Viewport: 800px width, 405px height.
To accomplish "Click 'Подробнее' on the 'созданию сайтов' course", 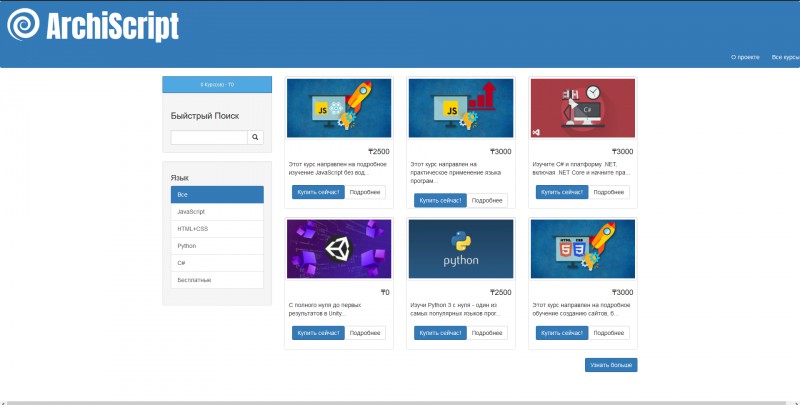I will click(609, 333).
